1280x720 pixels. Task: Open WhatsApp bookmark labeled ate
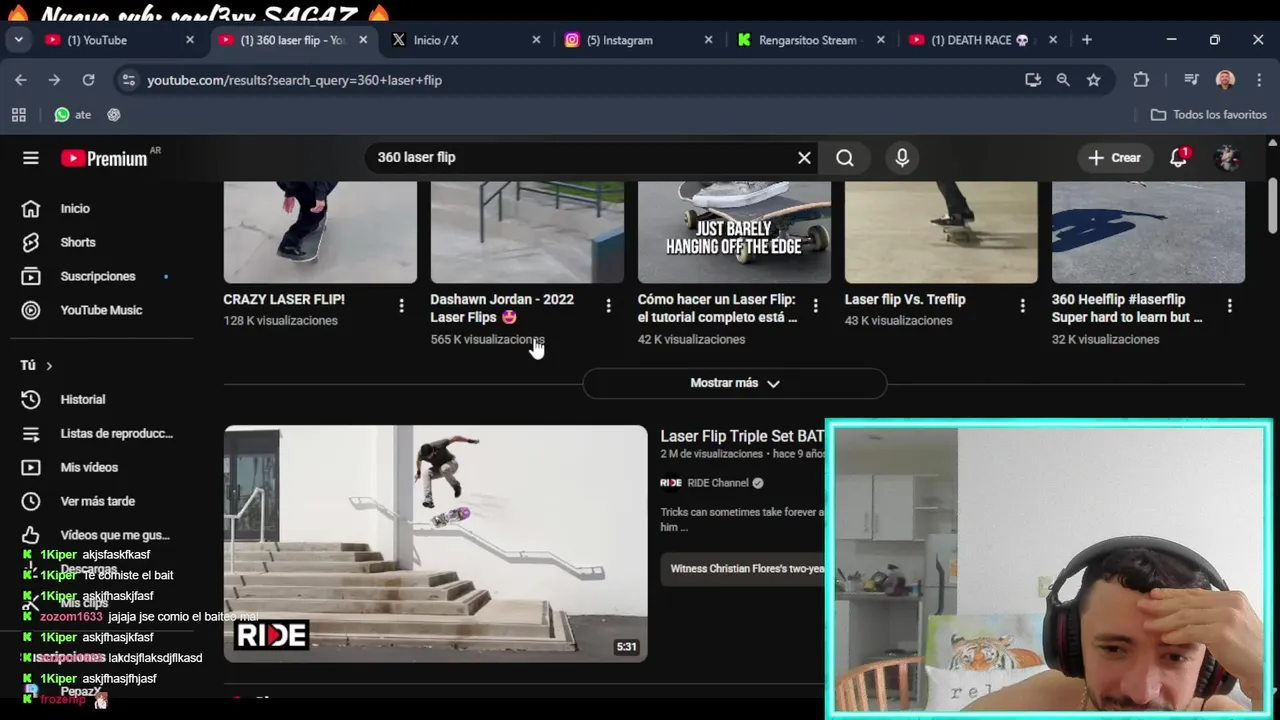click(x=73, y=115)
